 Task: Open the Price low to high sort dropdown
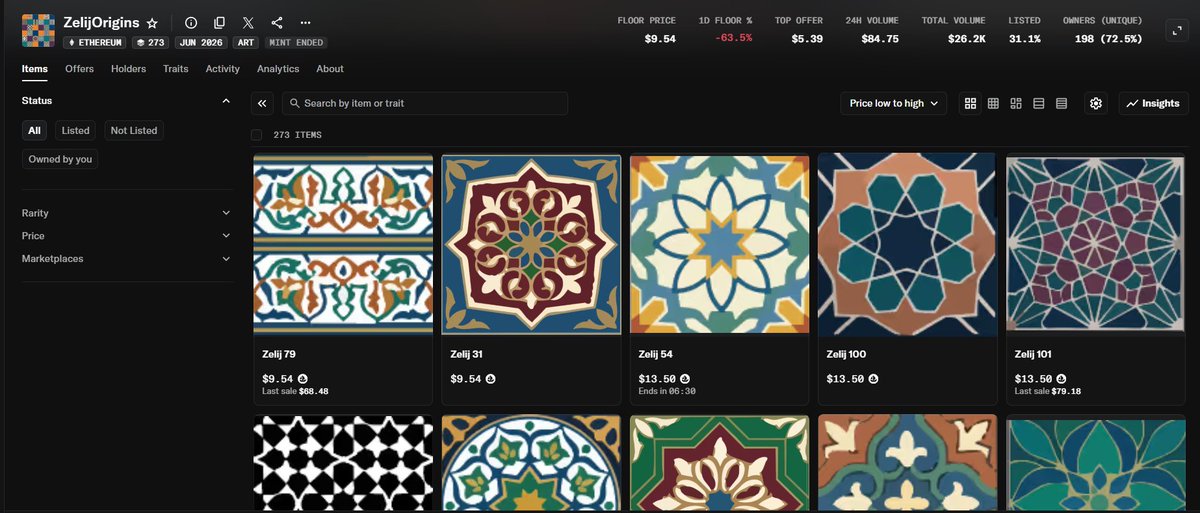pos(894,103)
